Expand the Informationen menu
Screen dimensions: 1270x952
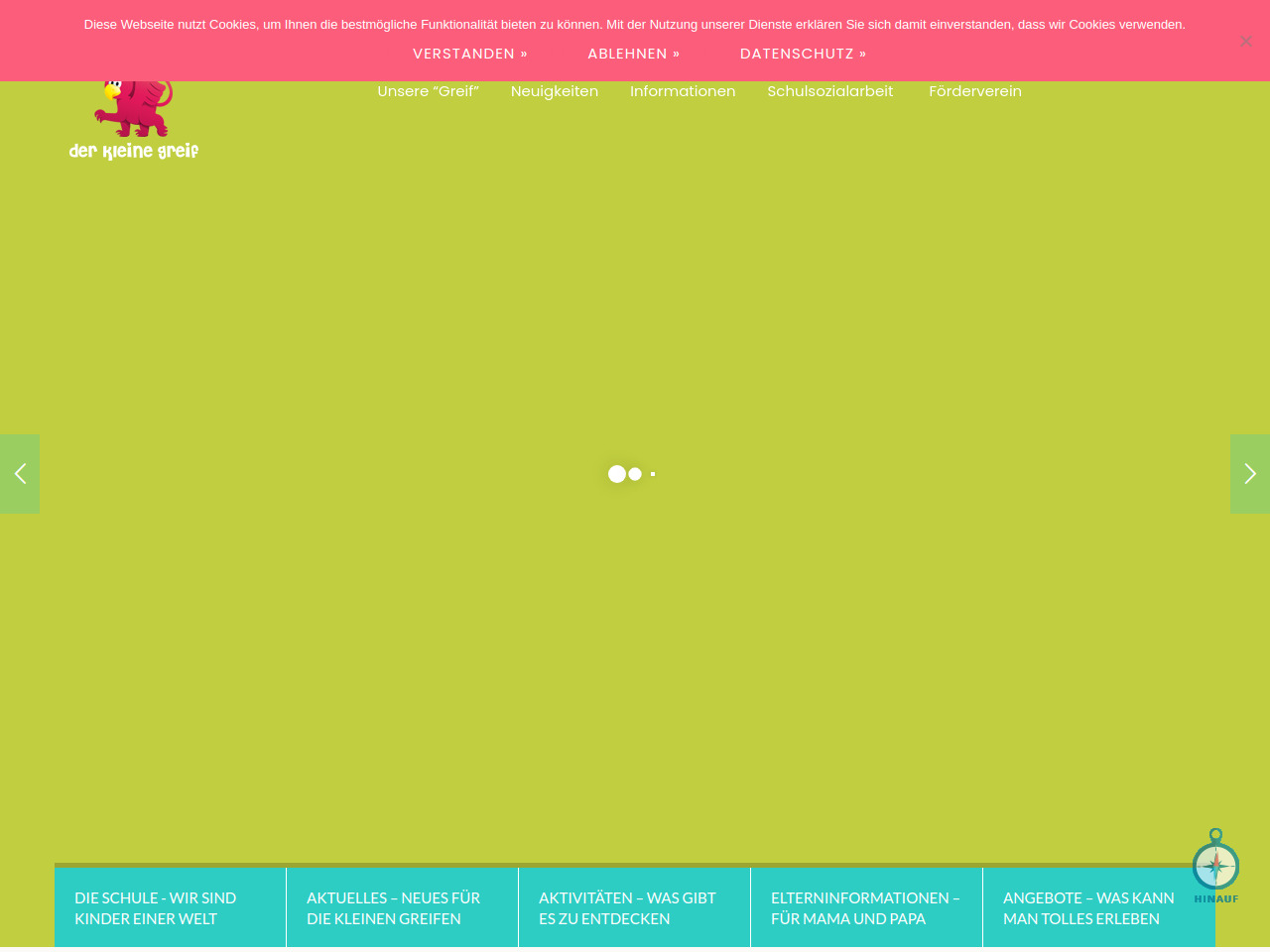(x=683, y=91)
